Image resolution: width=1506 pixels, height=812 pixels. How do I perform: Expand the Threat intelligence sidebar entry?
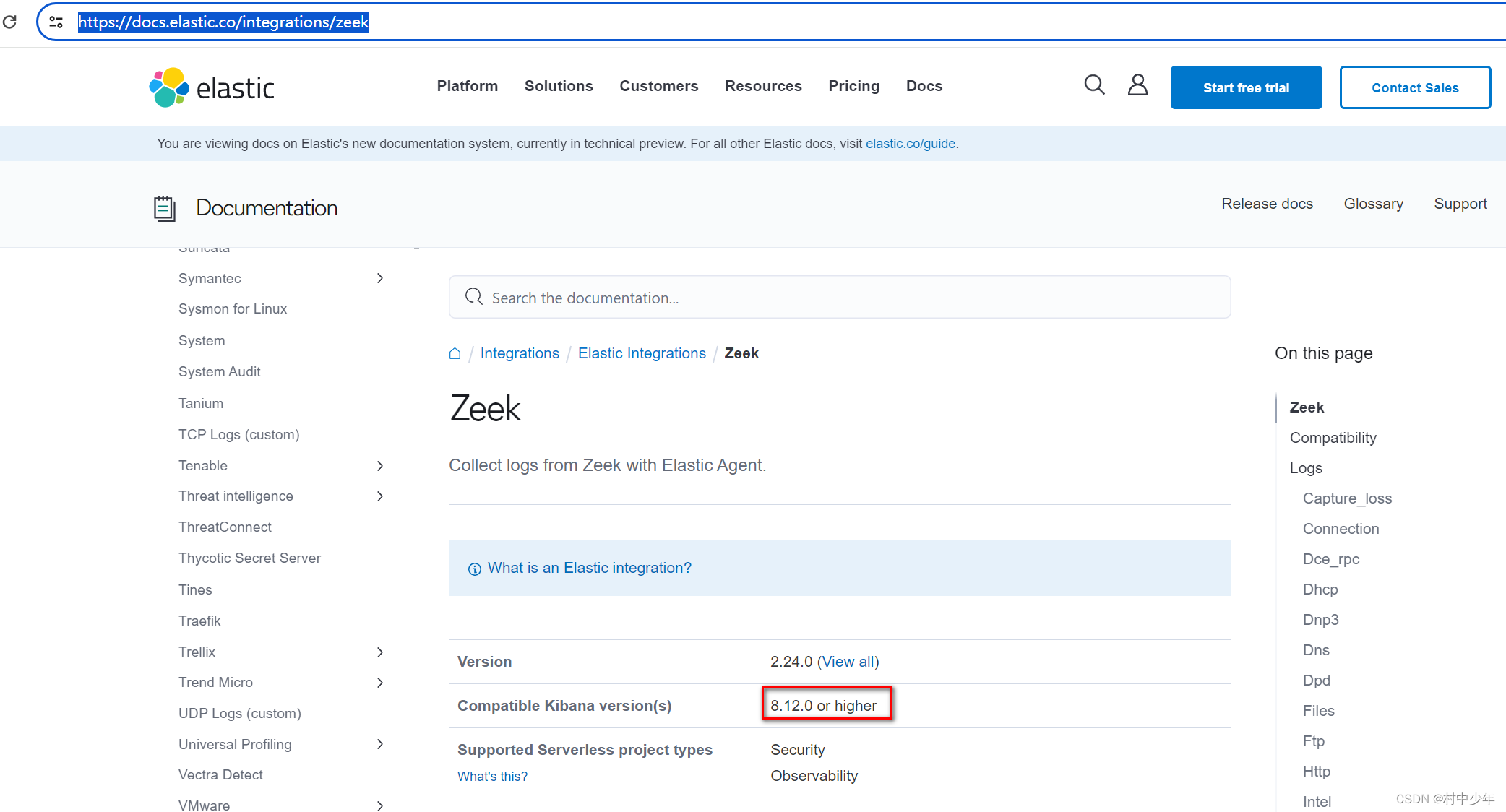380,496
